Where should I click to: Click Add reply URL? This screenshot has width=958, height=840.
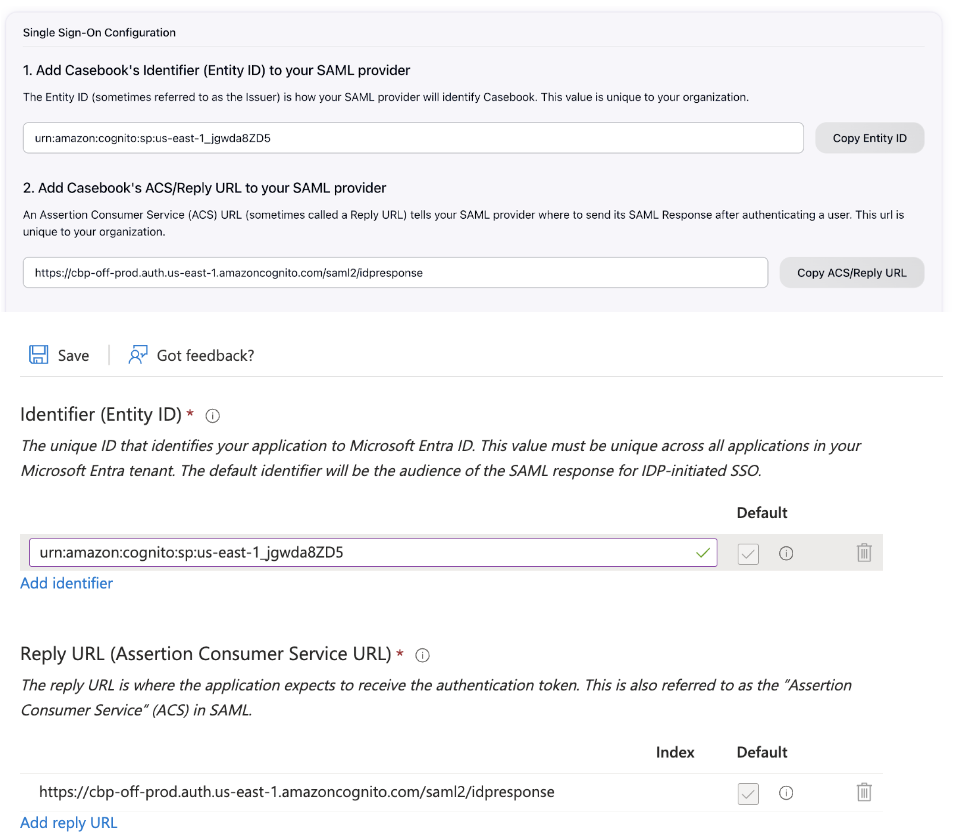68,822
